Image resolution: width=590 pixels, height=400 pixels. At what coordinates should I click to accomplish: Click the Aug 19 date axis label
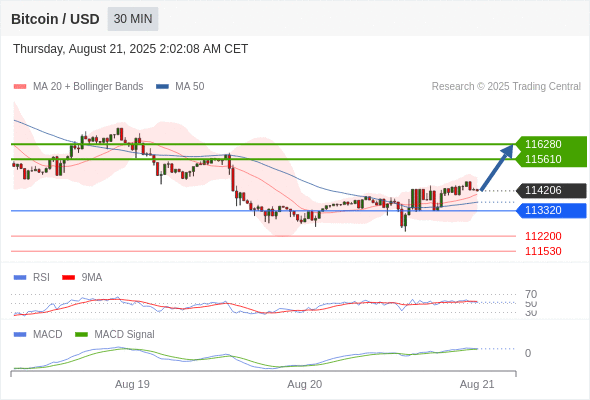pos(132,384)
